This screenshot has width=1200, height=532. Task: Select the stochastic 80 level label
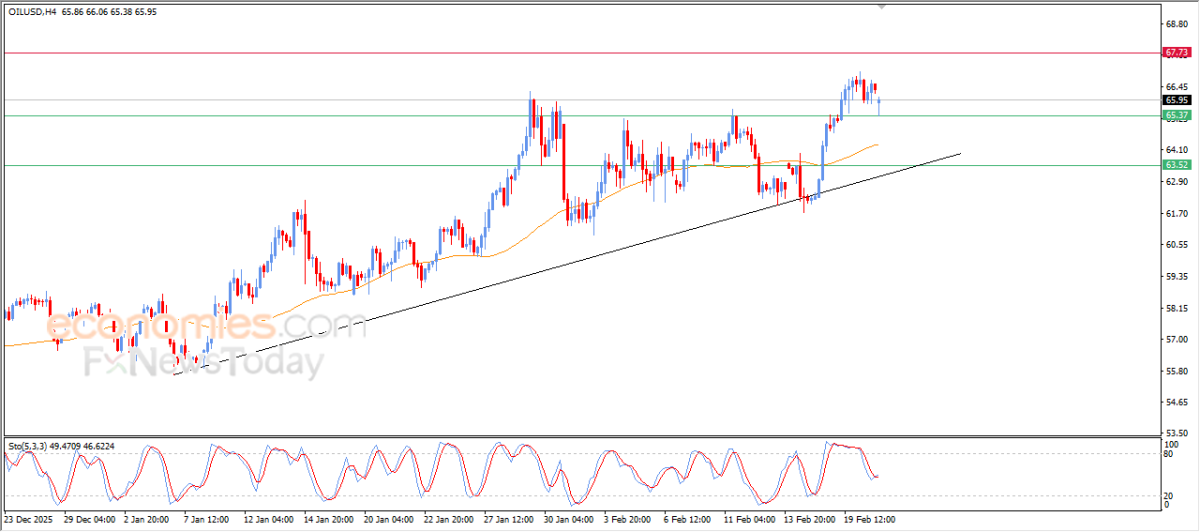coord(1170,454)
